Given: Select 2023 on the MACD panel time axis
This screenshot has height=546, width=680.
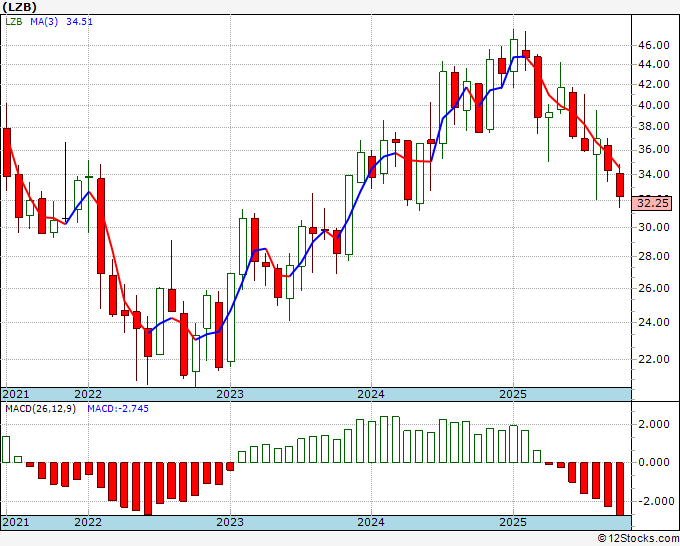Looking at the screenshot, I should (230, 522).
